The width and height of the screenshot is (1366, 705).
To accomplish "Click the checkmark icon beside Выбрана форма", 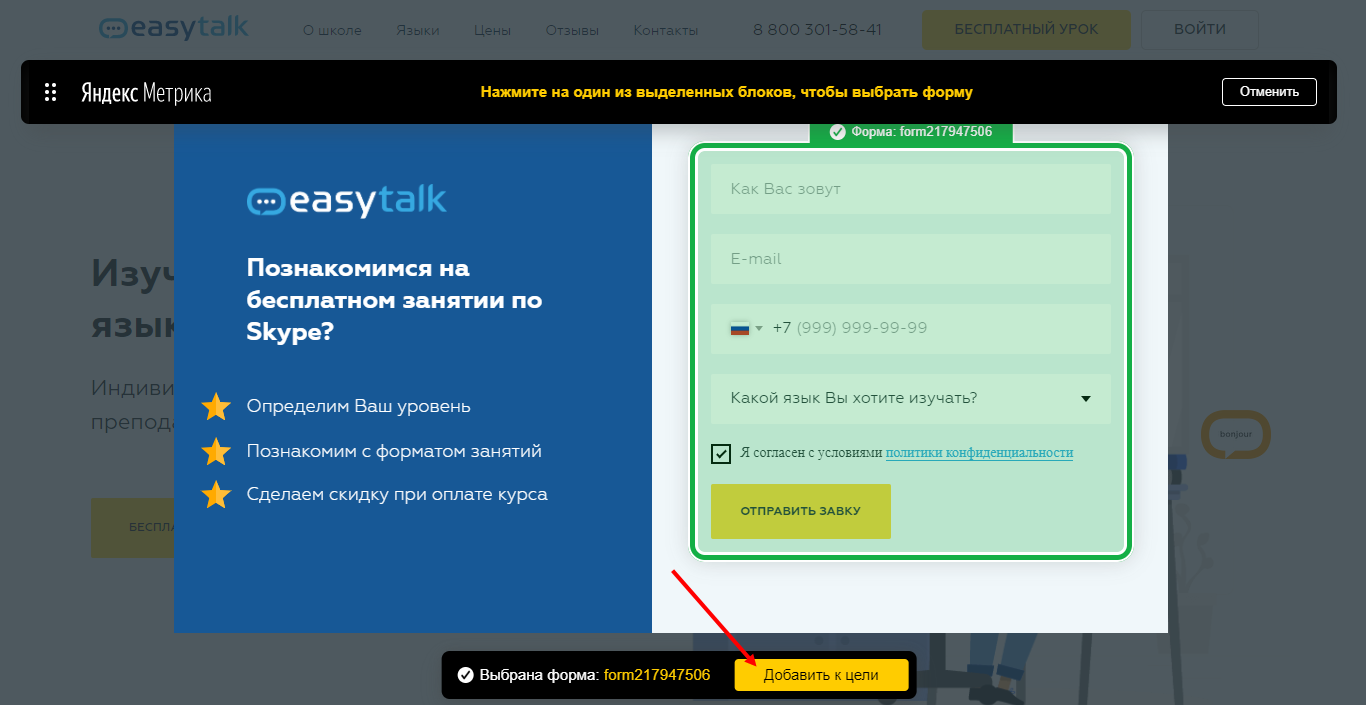I will pos(465,675).
